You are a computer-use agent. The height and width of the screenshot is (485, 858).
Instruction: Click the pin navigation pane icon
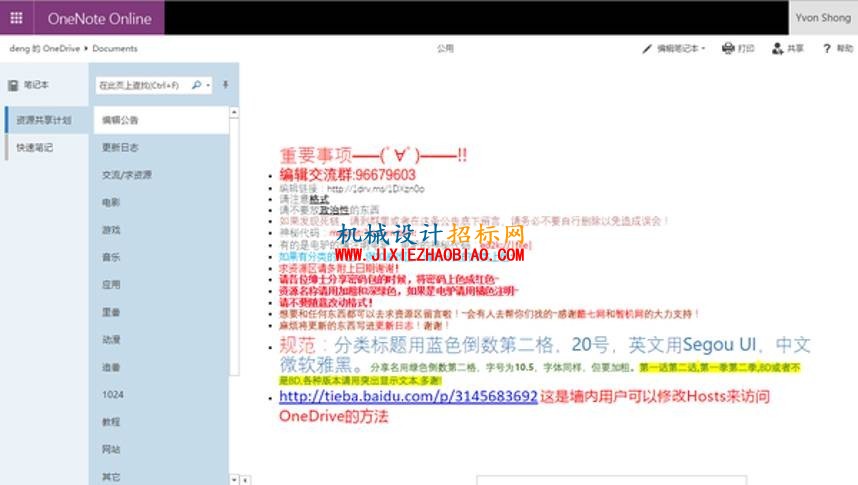[225, 85]
